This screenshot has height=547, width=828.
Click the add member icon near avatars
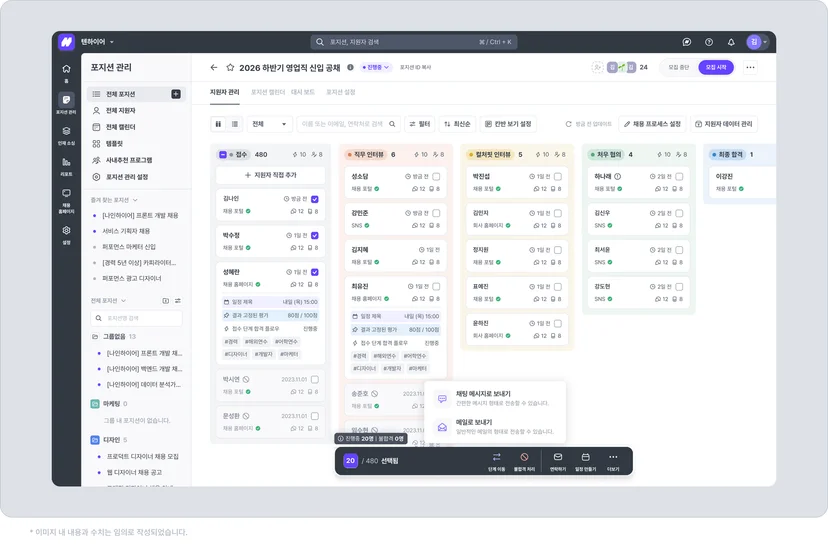[597, 67]
